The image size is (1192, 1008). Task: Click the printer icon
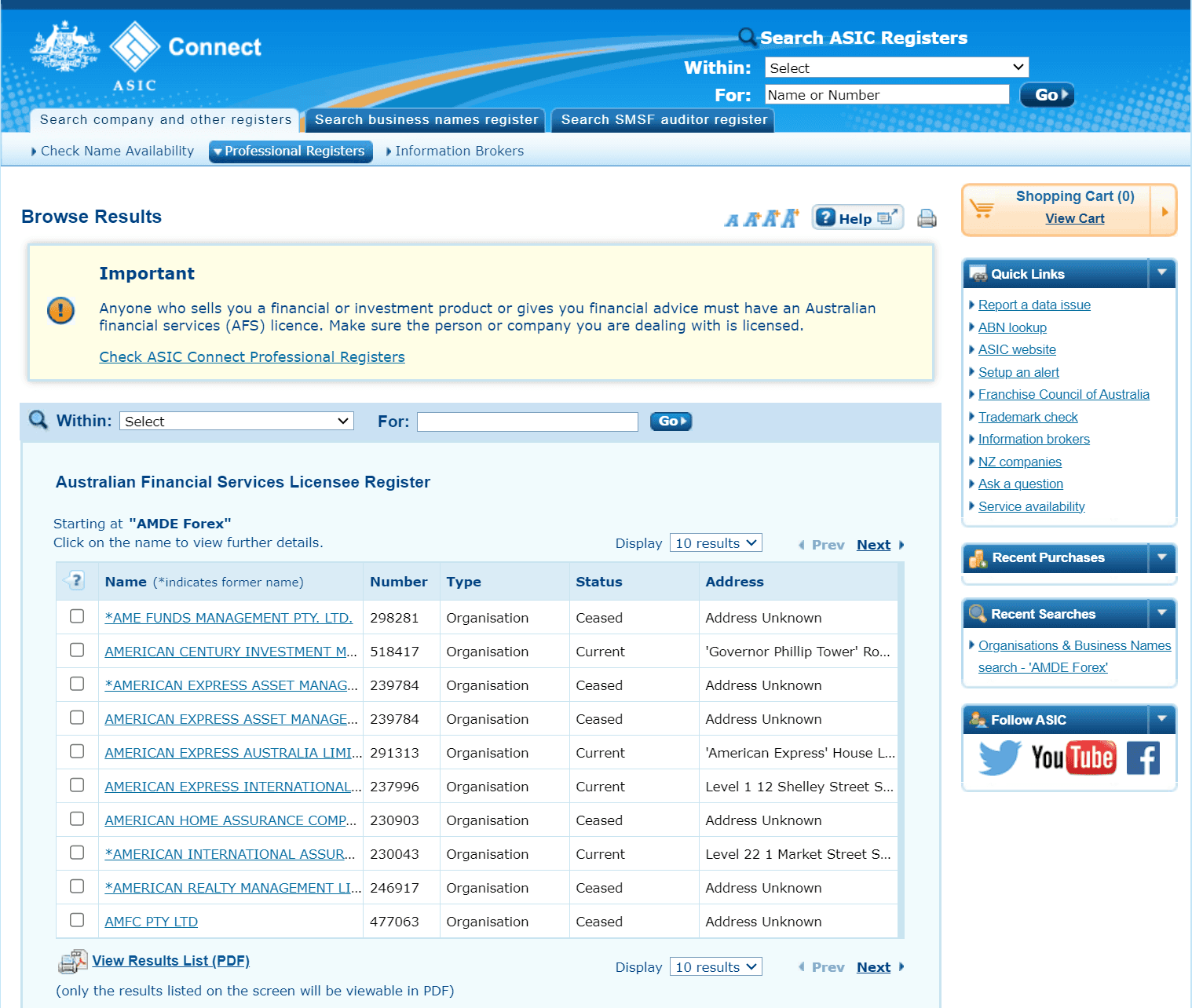(927, 218)
